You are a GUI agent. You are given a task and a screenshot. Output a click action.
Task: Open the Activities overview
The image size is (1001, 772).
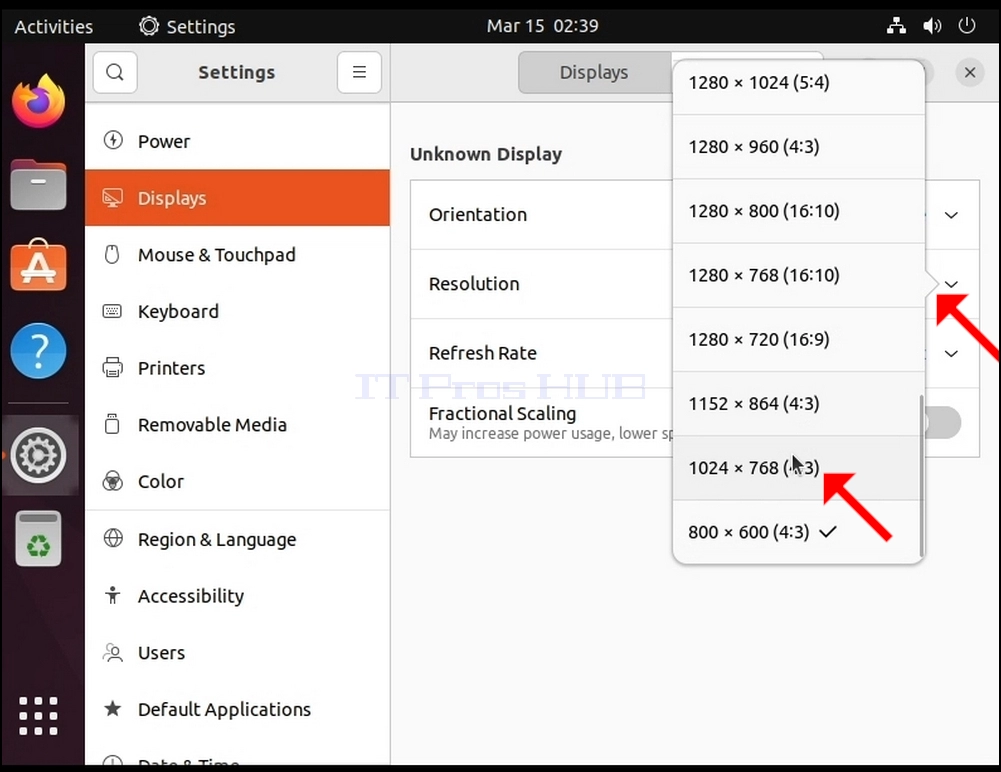point(54,26)
